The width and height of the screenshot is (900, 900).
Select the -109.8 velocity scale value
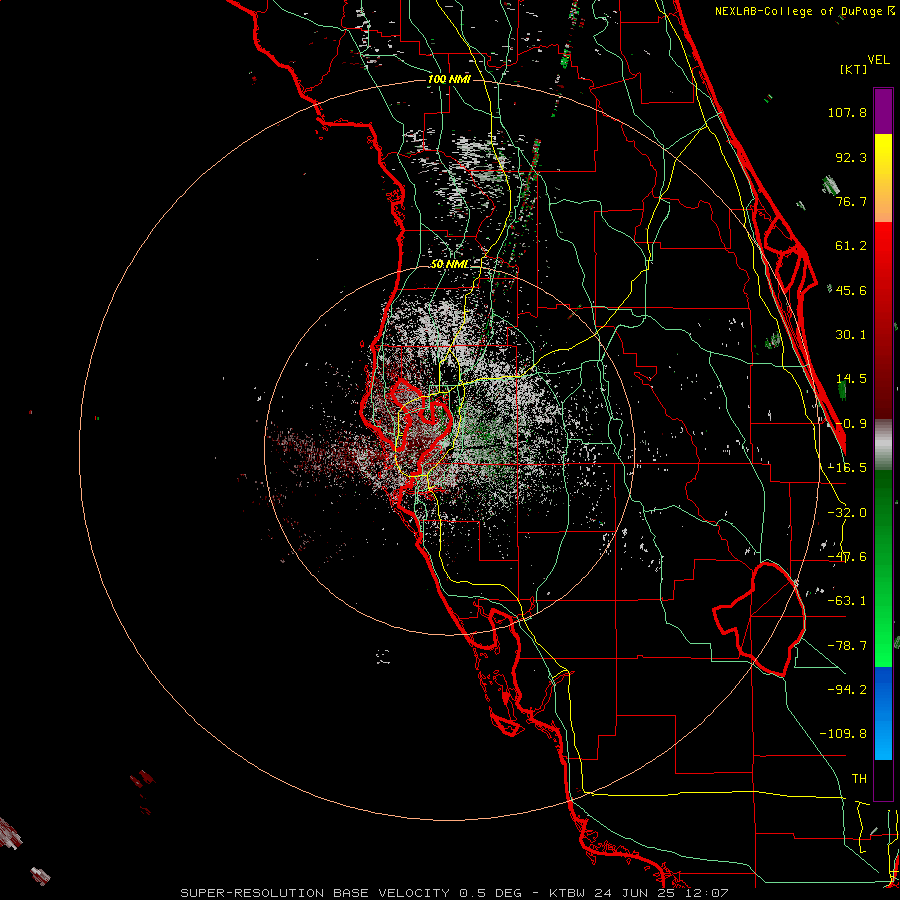tap(843, 734)
